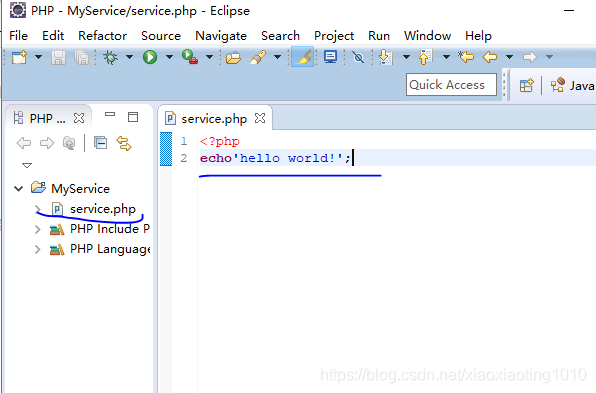Open the Run dropdown arrow
596x393 pixels.
[x=170, y=57]
